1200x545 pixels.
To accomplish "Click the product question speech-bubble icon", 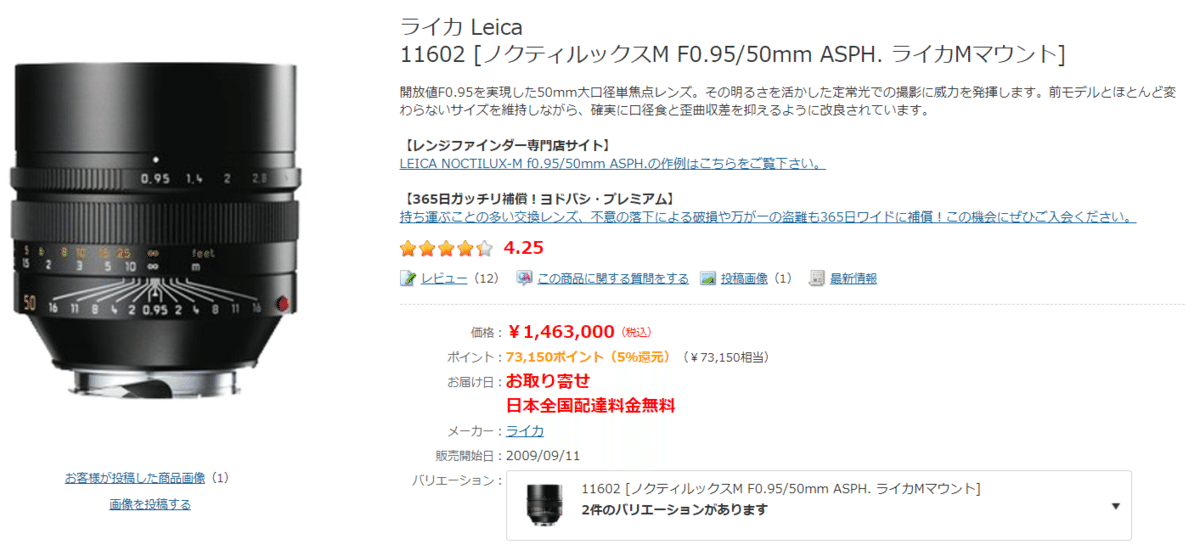I will 524,278.
